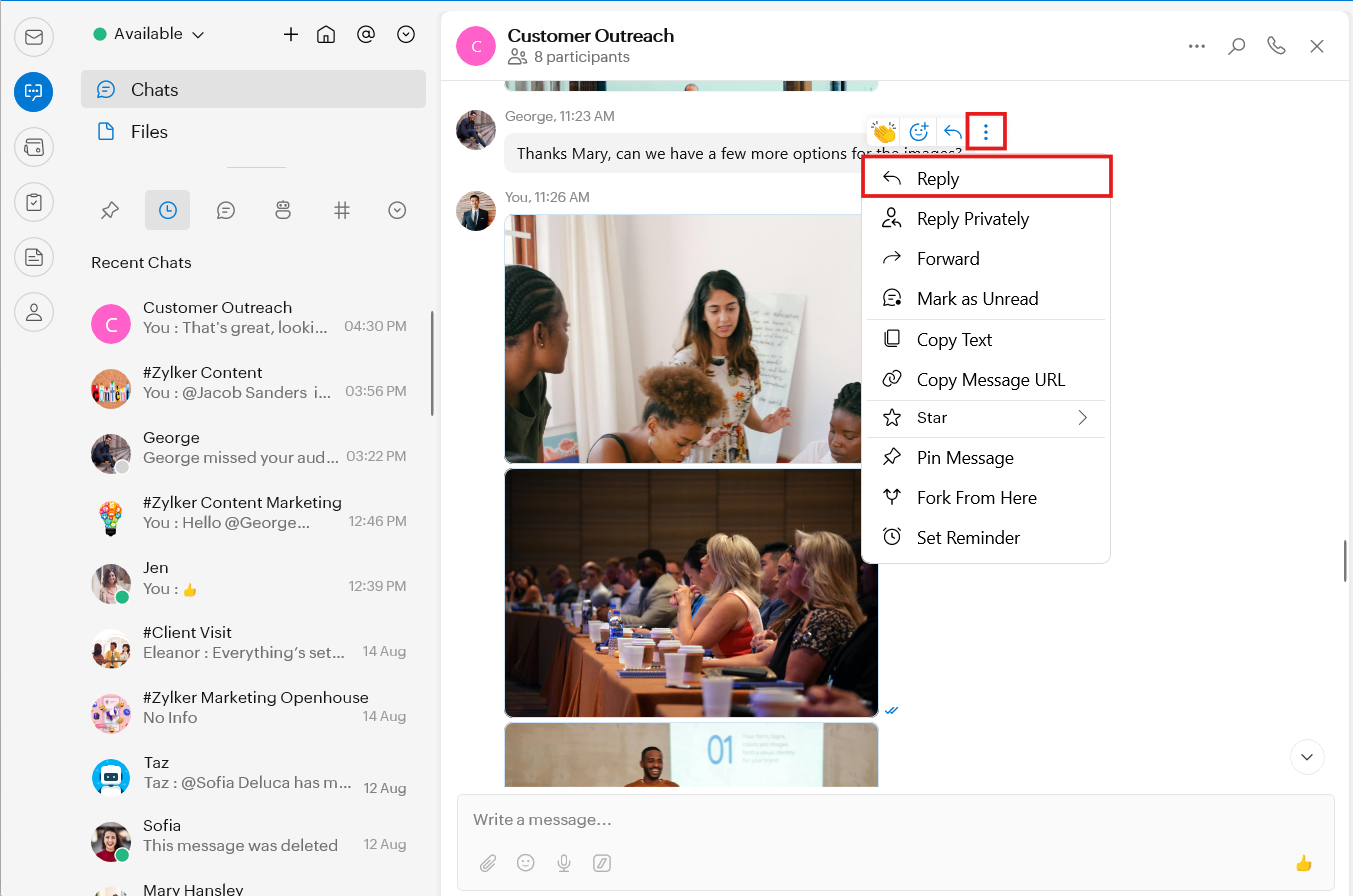
Task: Show direct chats bubble filter
Action: coord(226,210)
